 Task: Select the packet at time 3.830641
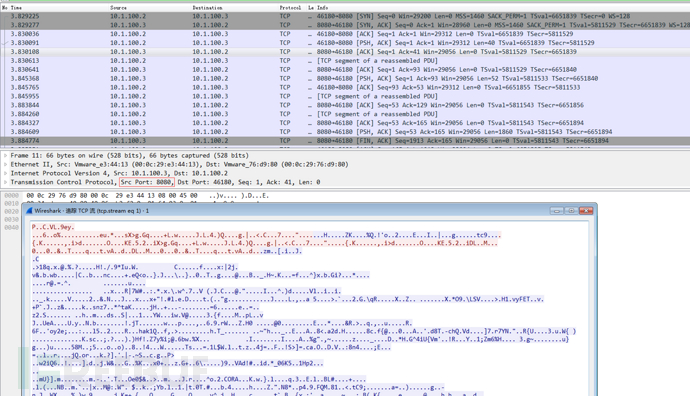click(345, 70)
